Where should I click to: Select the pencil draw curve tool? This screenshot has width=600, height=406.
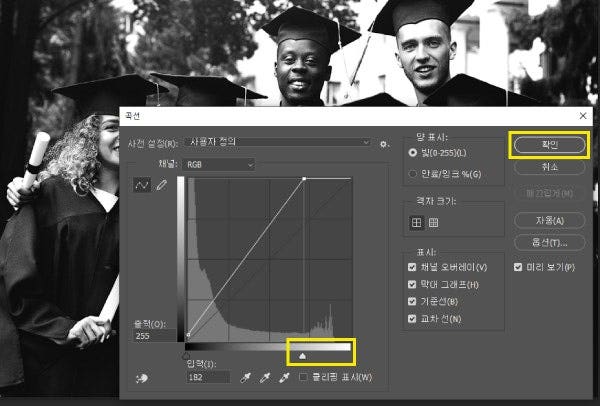(161, 186)
